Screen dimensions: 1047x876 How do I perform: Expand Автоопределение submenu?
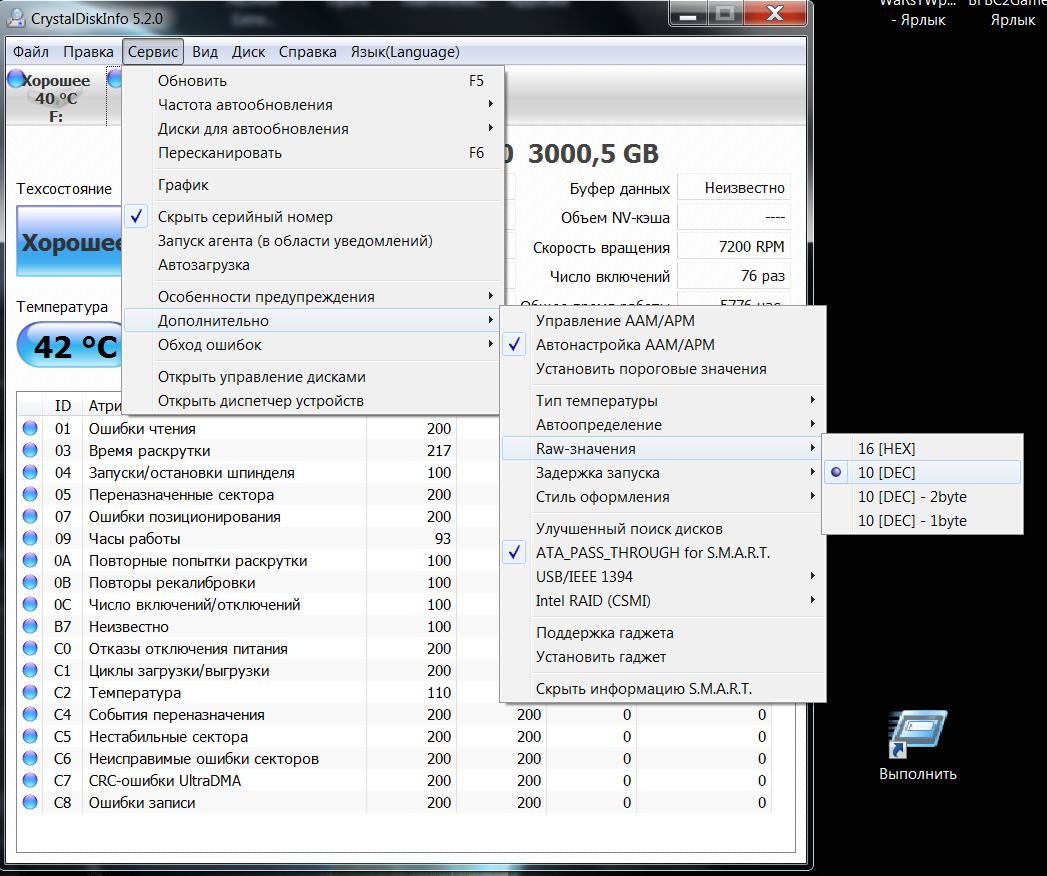(662, 425)
